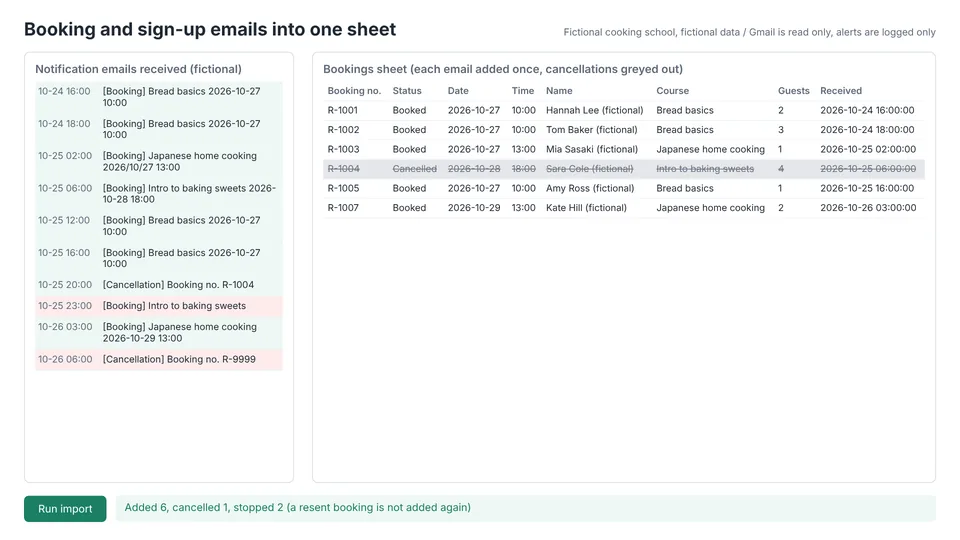Select the 10-25 16:00 Bread basics email
This screenshot has width=960, height=540.
(x=159, y=258)
